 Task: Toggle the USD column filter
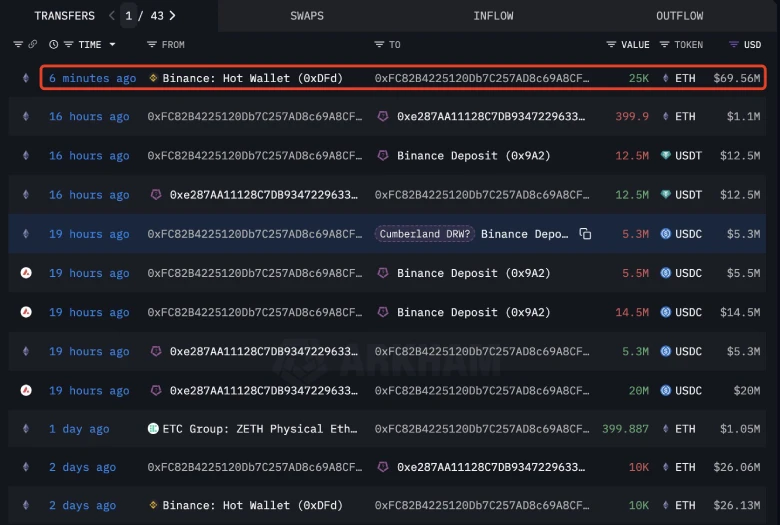pos(734,45)
